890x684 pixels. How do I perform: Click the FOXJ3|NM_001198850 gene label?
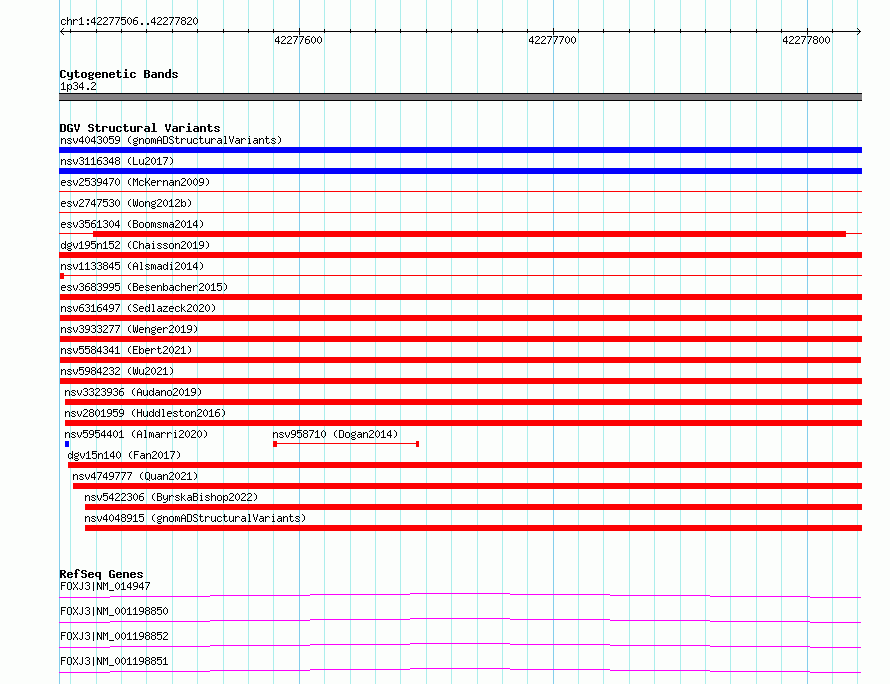coord(114,611)
